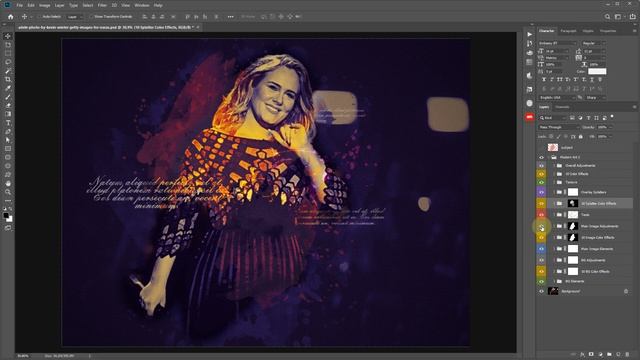640x360 pixels.
Task: Toggle visibility of Texts group
Action: pos(541,215)
